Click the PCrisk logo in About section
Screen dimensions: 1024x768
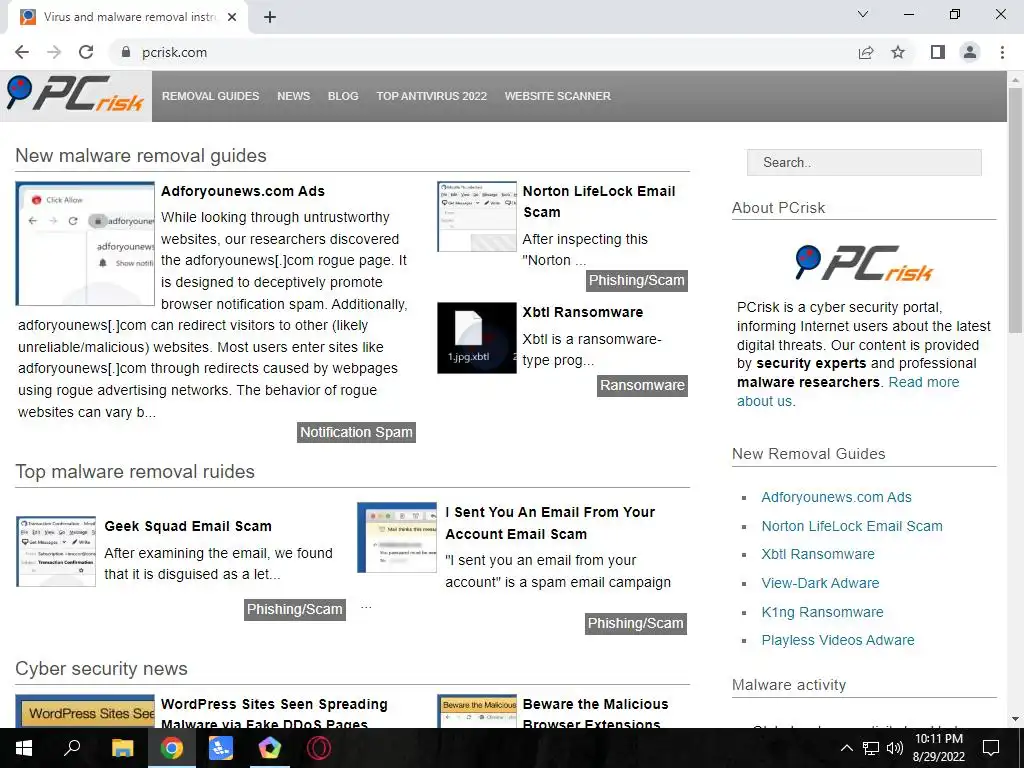[864, 263]
